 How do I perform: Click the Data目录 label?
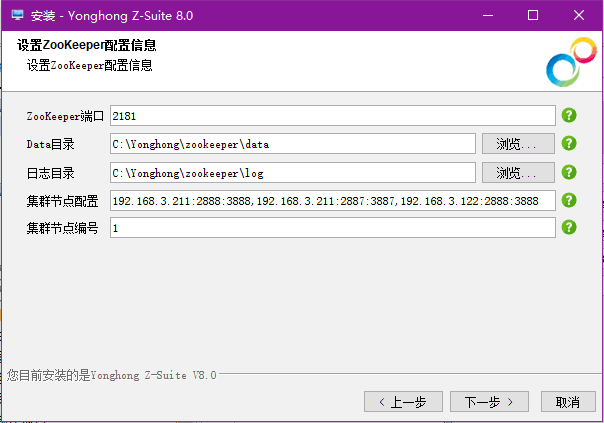pos(50,144)
